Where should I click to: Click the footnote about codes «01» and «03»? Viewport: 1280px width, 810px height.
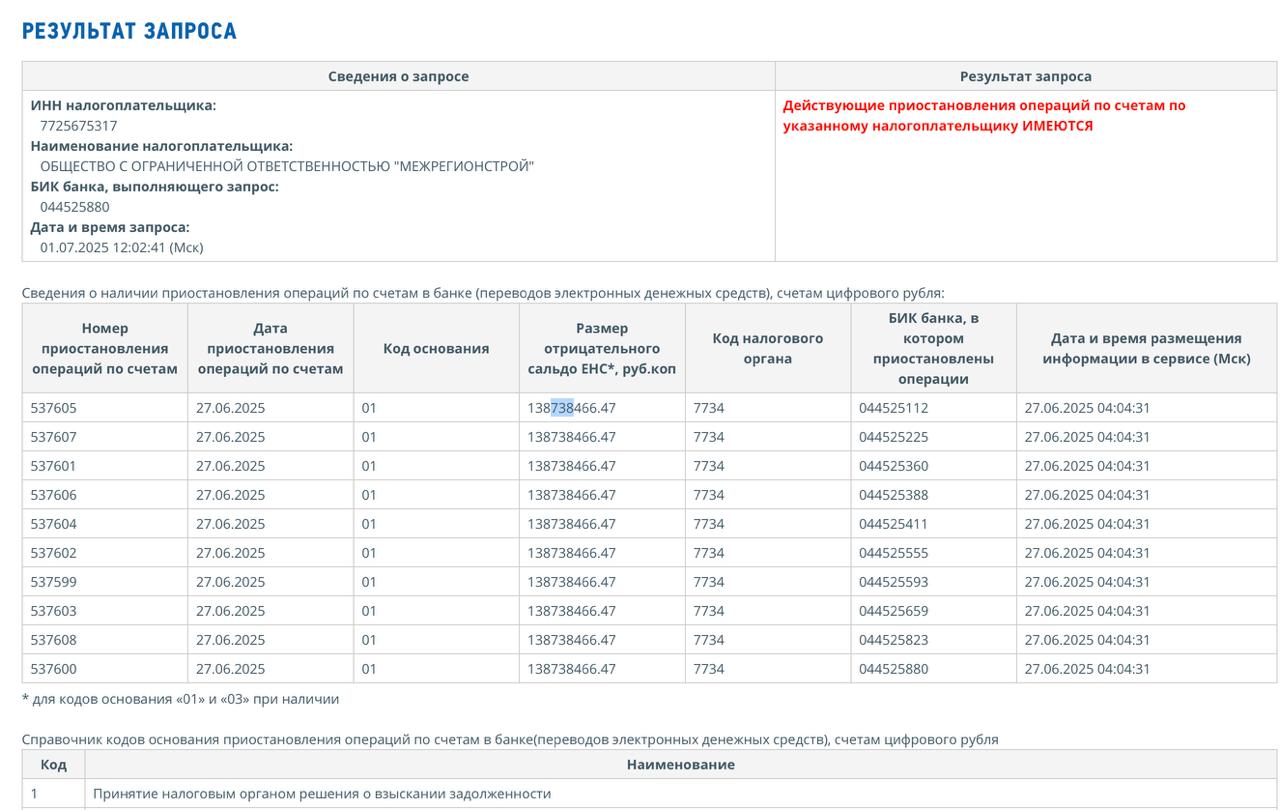[x=180, y=699]
